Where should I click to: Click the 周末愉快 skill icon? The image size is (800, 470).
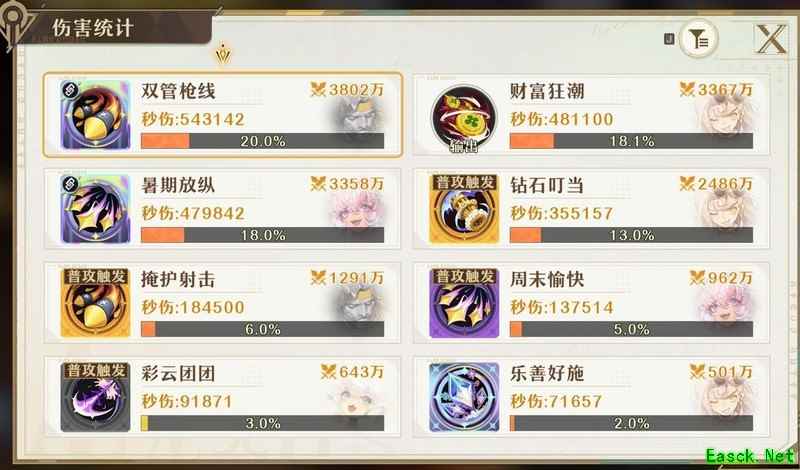pyautogui.click(x=464, y=303)
